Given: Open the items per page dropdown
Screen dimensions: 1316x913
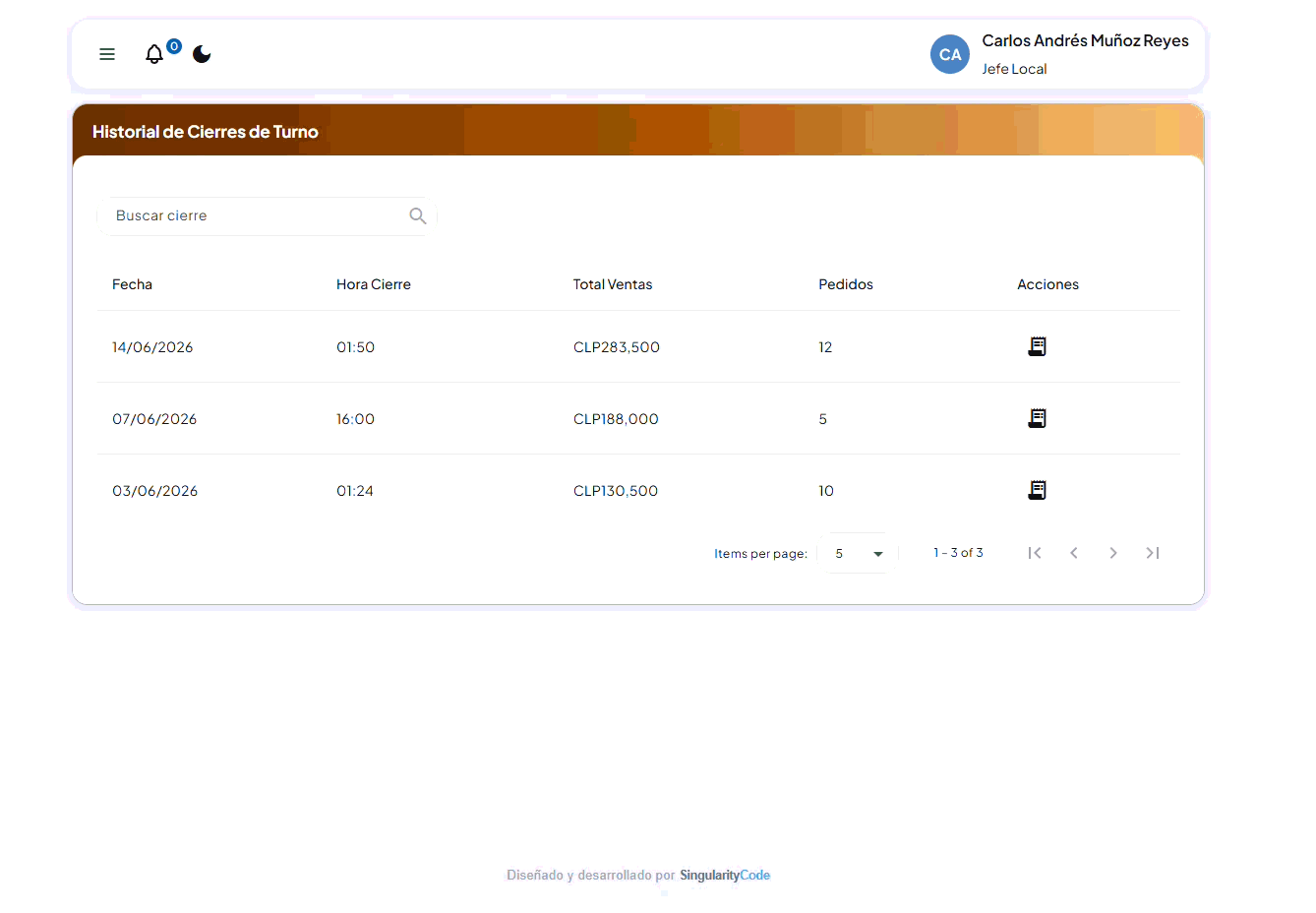Looking at the screenshot, I should (x=858, y=553).
